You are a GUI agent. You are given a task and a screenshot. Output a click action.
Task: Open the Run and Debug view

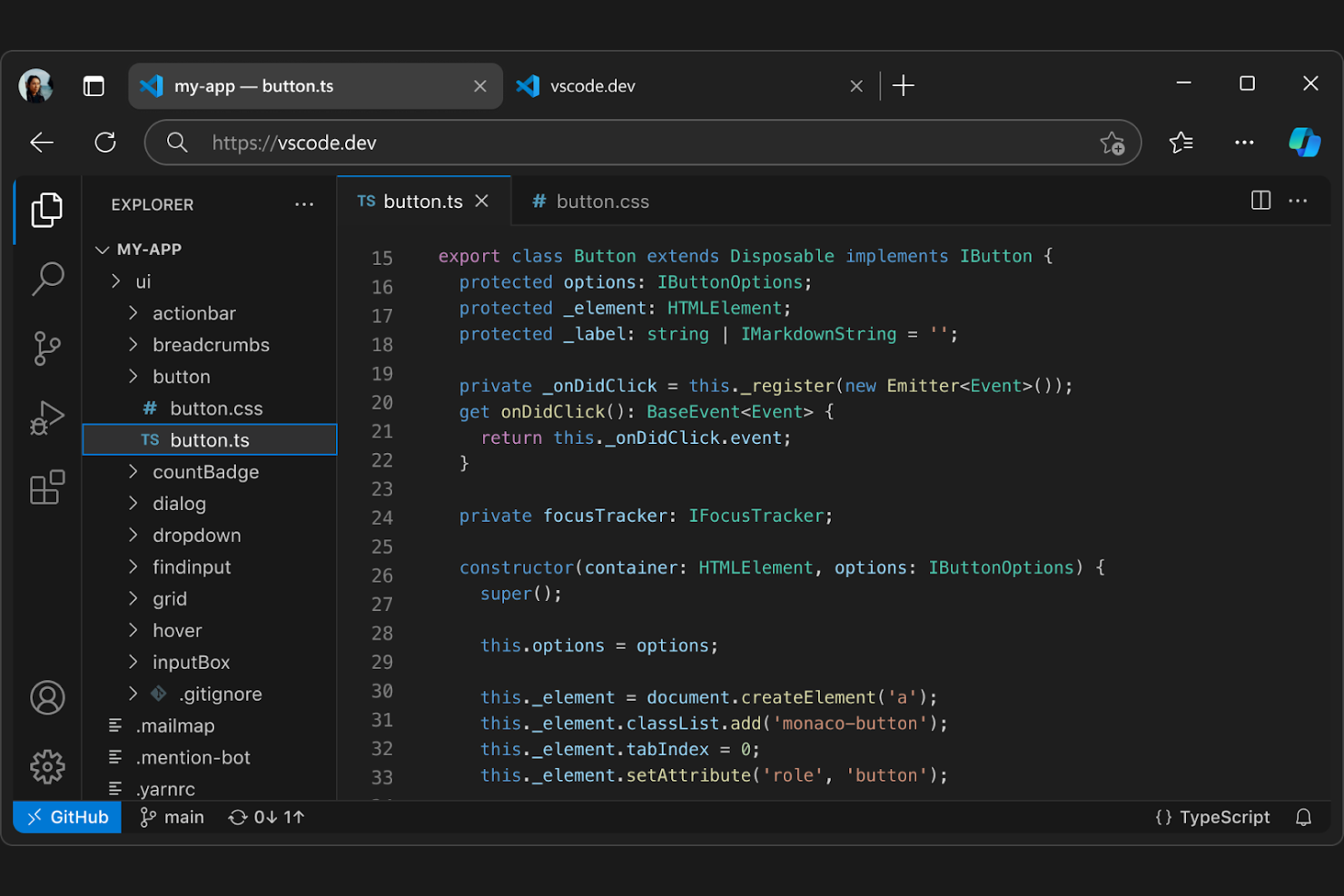point(47,418)
